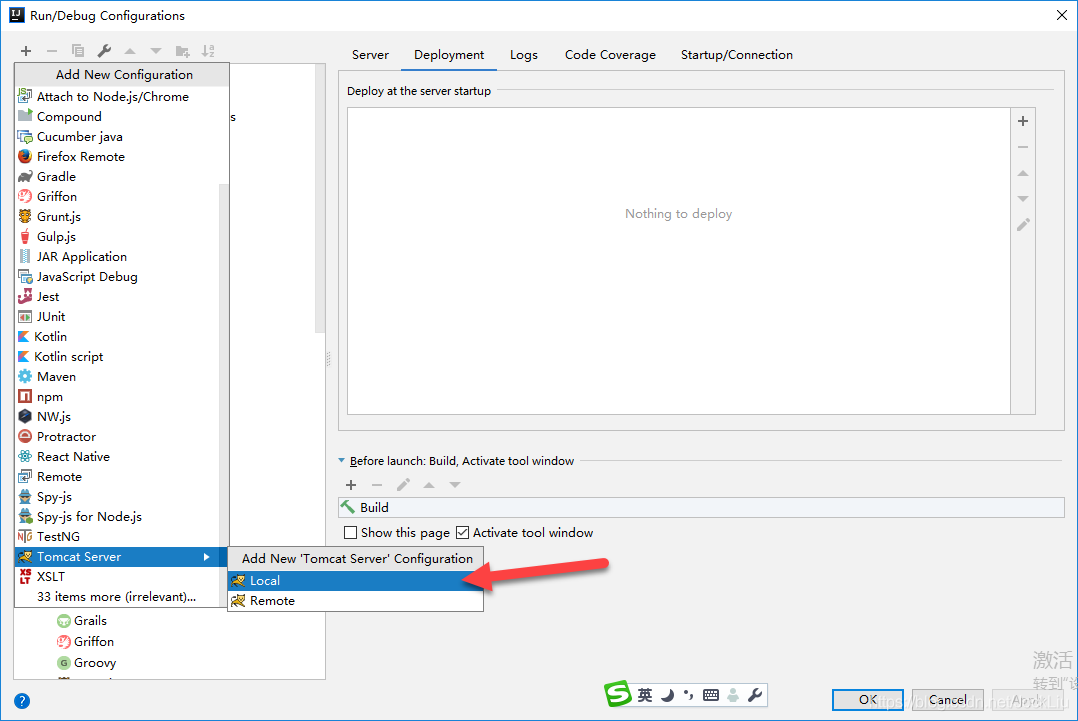Image resolution: width=1078 pixels, height=721 pixels.
Task: Click IME user avatar icon
Action: coord(733,696)
